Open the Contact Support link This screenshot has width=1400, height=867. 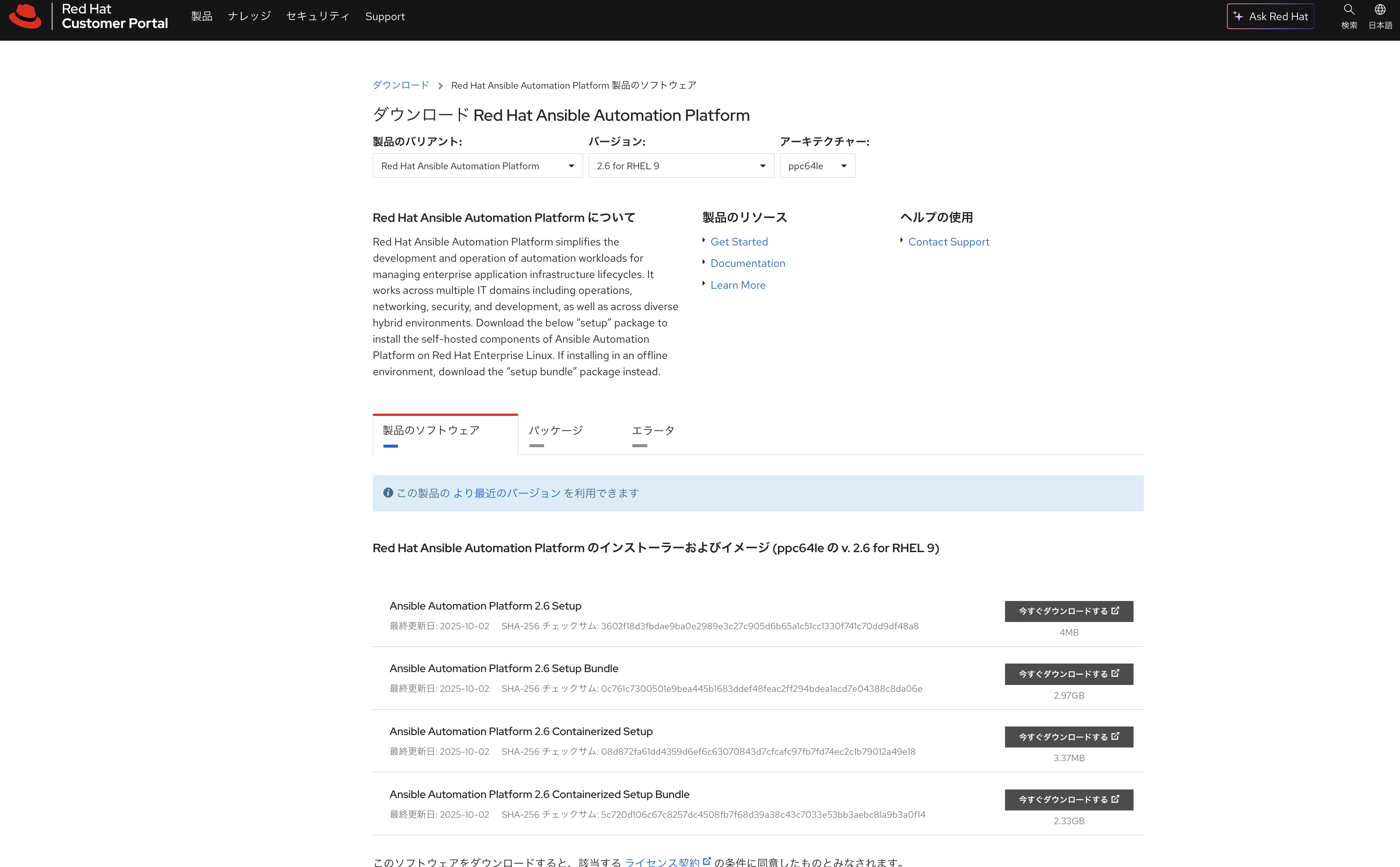point(948,242)
